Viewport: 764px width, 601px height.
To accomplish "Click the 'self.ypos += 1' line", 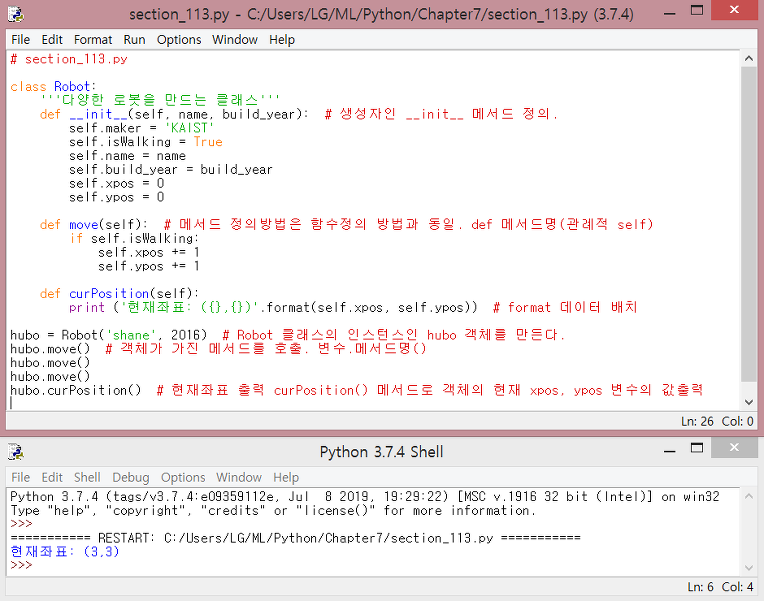I will (x=149, y=266).
